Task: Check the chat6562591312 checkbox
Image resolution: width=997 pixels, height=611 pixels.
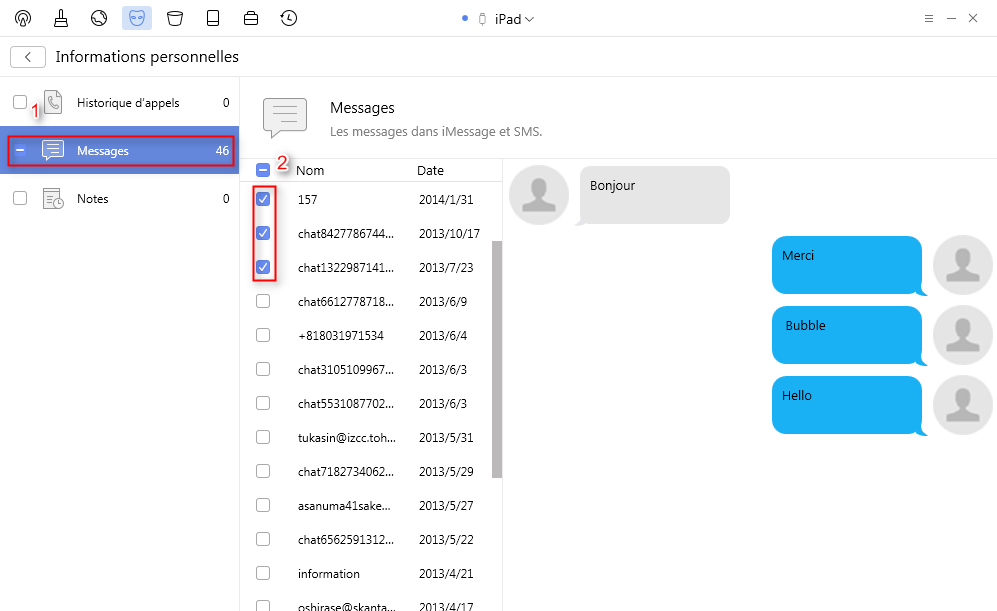Action: (x=263, y=539)
